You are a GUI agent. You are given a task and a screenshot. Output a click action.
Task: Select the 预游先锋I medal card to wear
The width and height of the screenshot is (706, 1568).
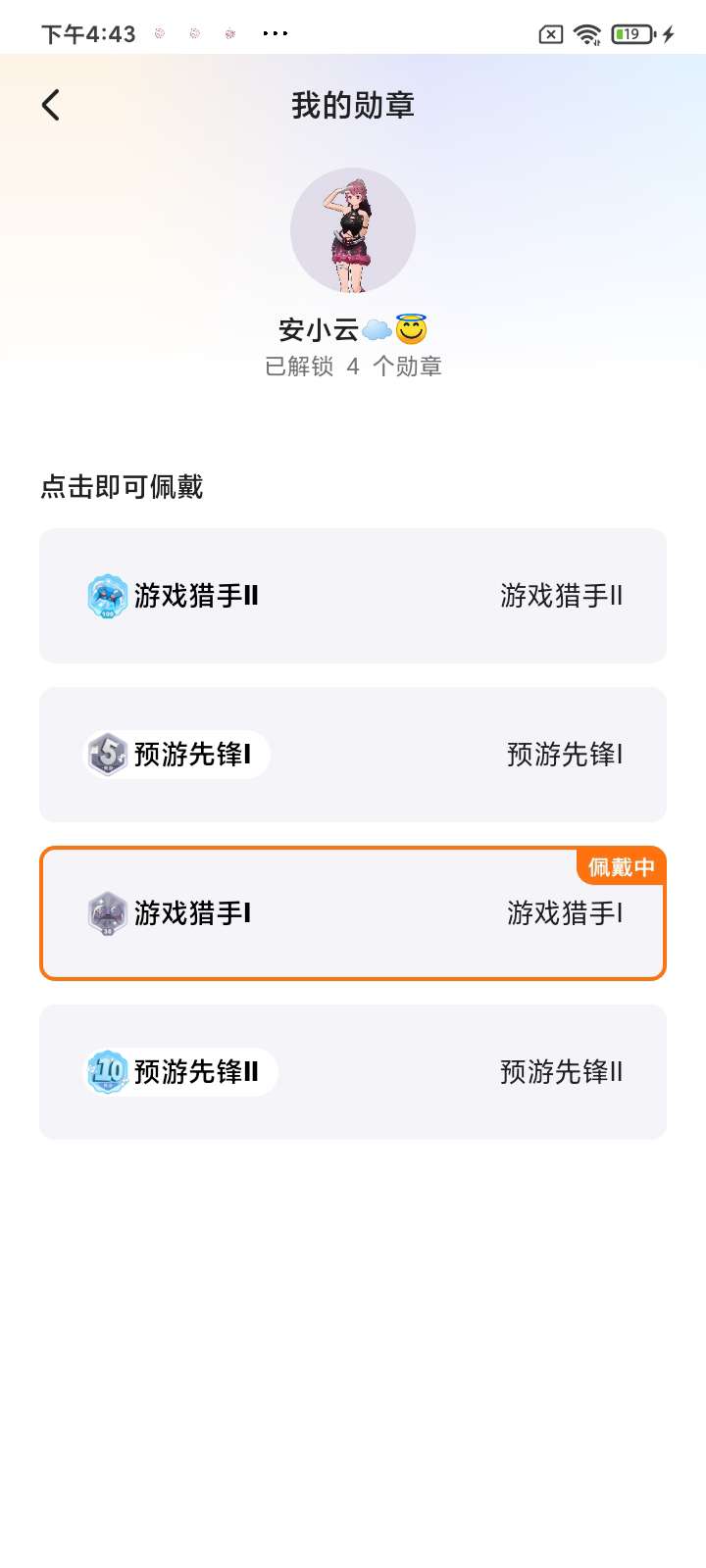(x=353, y=755)
